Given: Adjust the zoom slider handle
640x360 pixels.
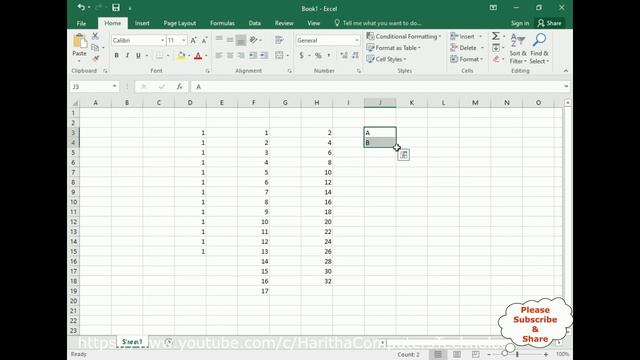Looking at the screenshot, I should click(517, 354).
